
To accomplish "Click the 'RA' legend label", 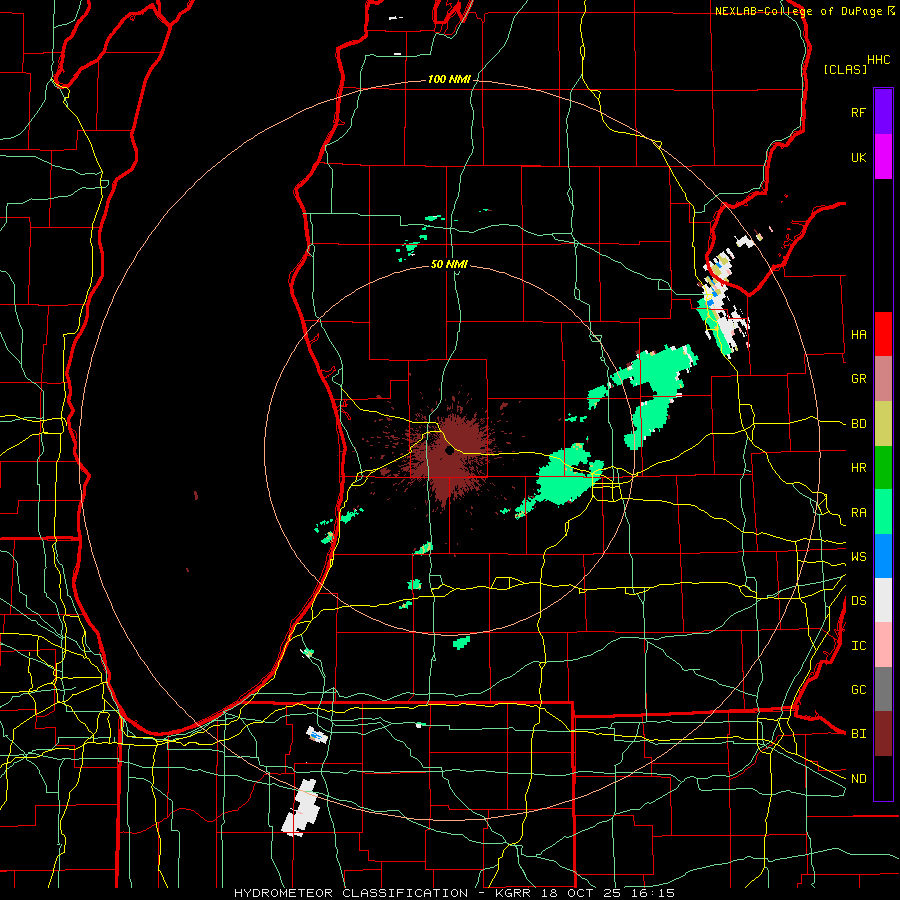I will (x=858, y=513).
